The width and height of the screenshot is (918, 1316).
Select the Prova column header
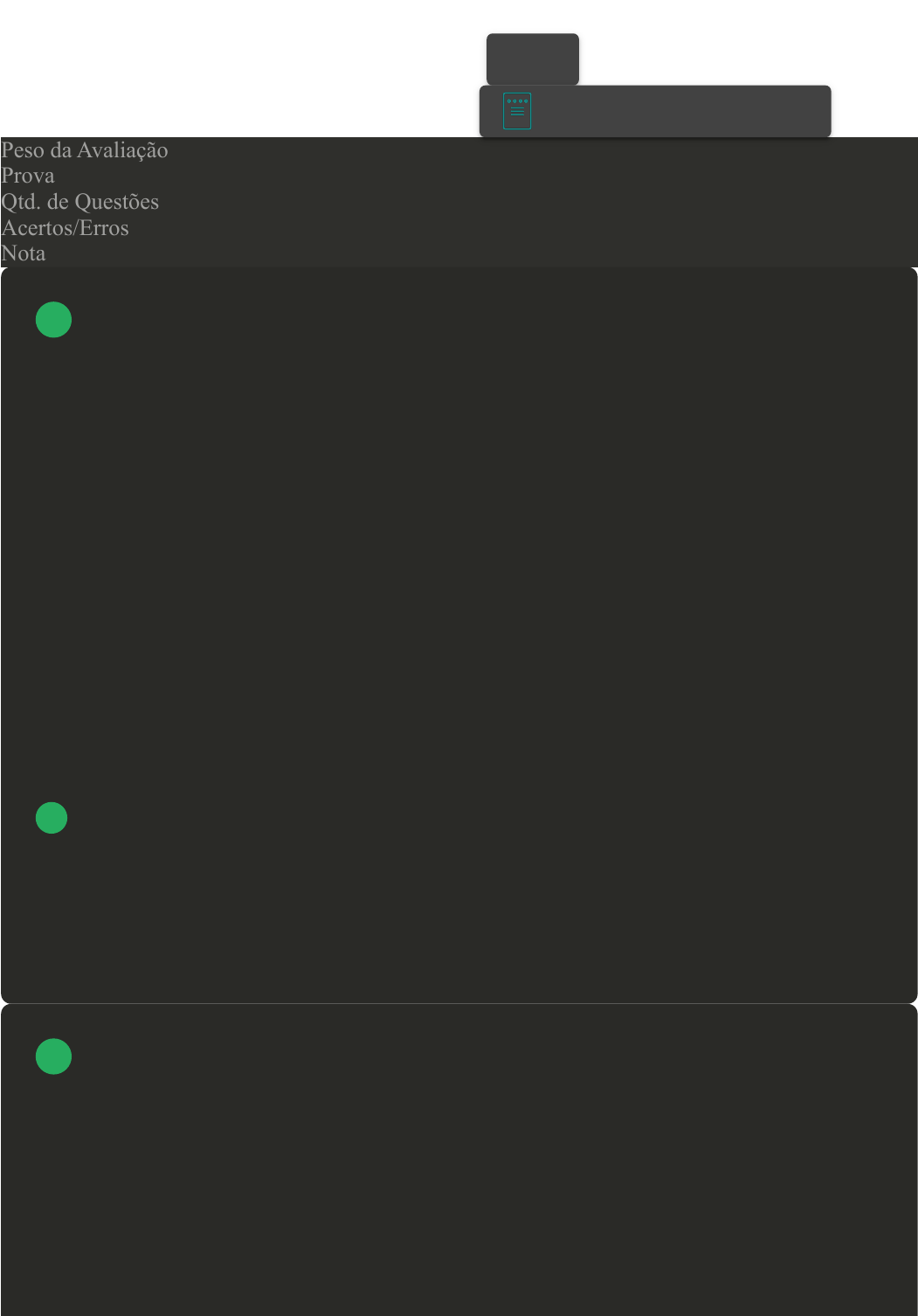click(x=28, y=176)
